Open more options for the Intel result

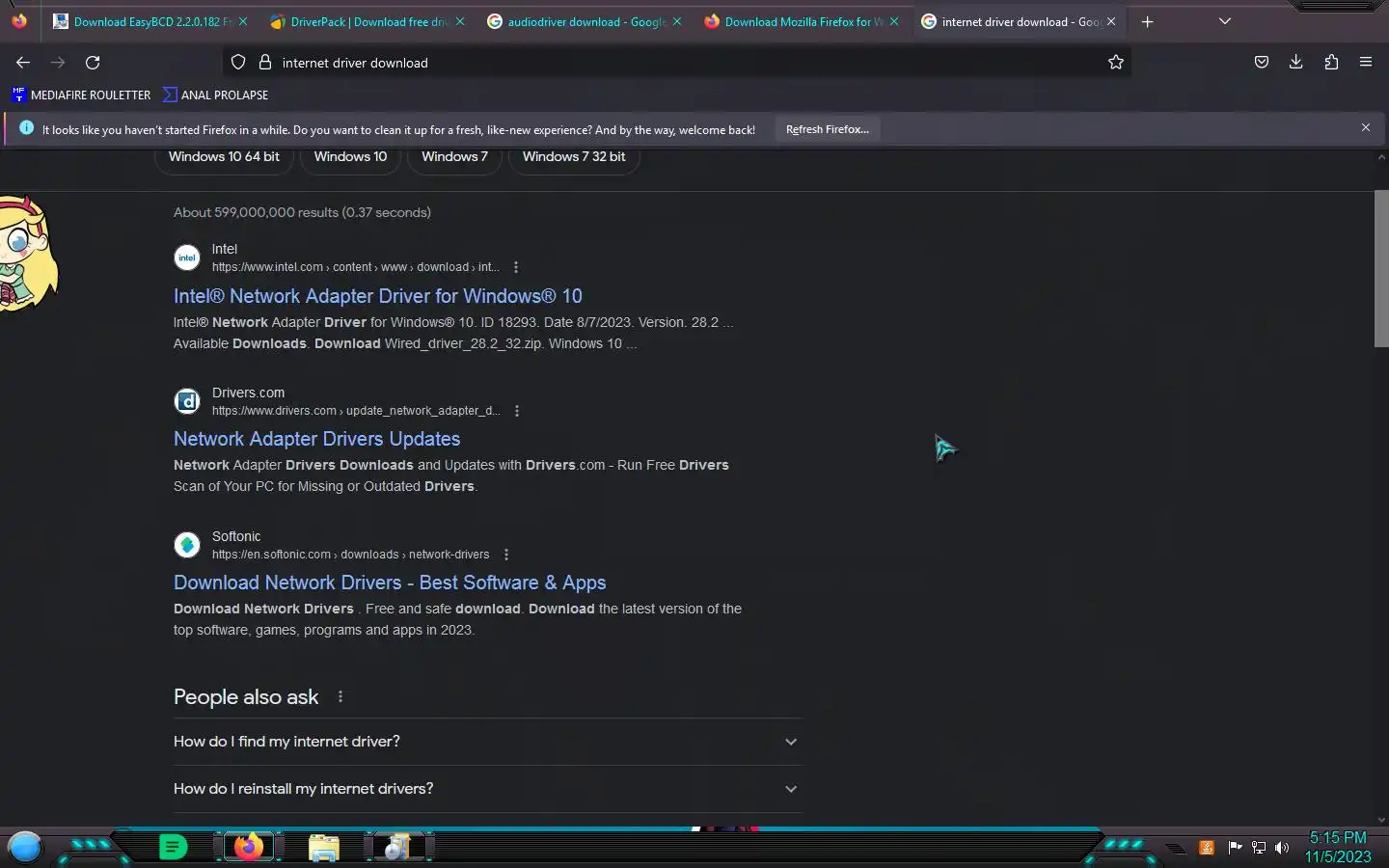point(516,267)
